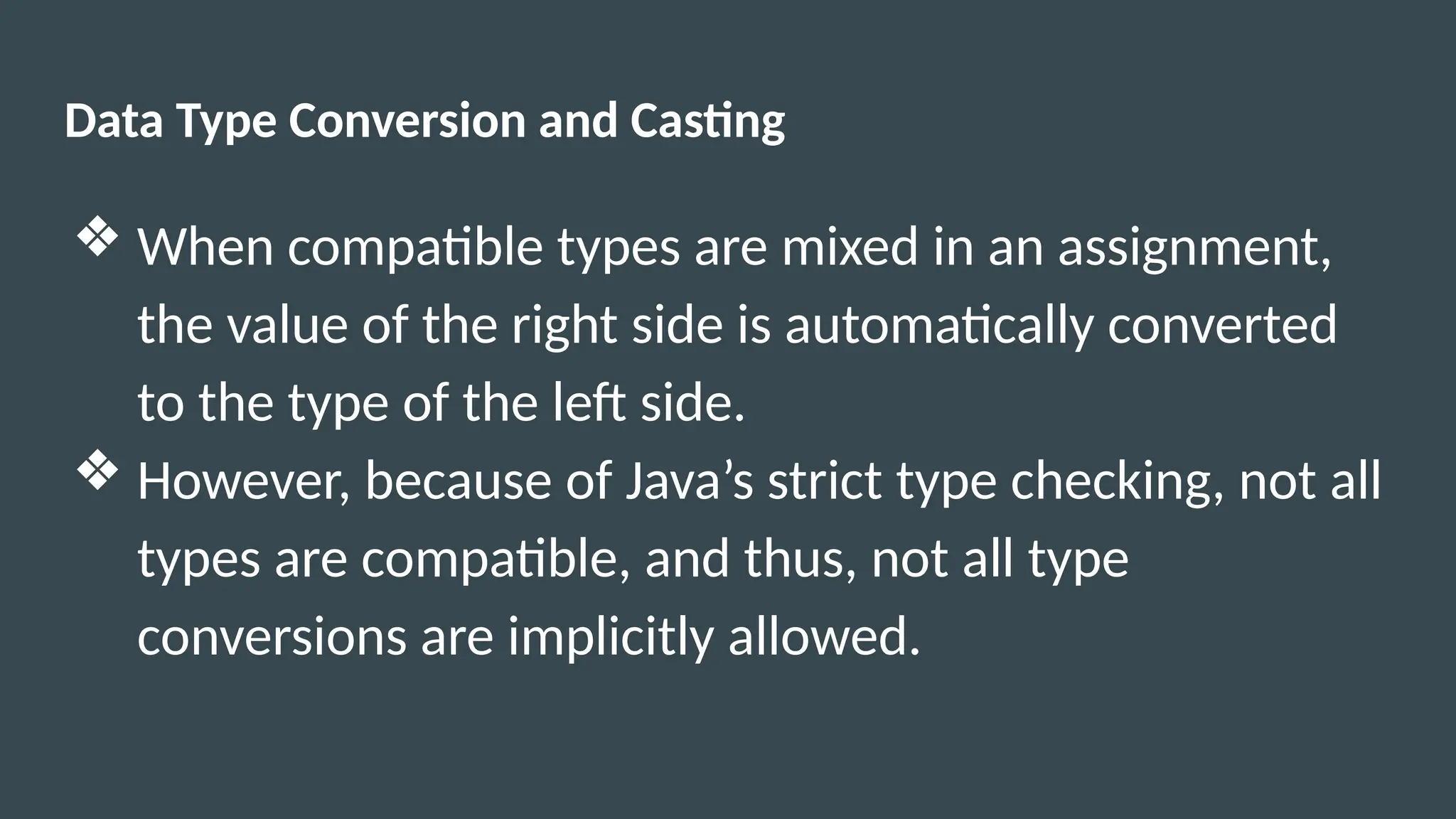Click the words 'not all' ending the line
Viewport: 1456px width, 819px height.
click(x=1310, y=481)
